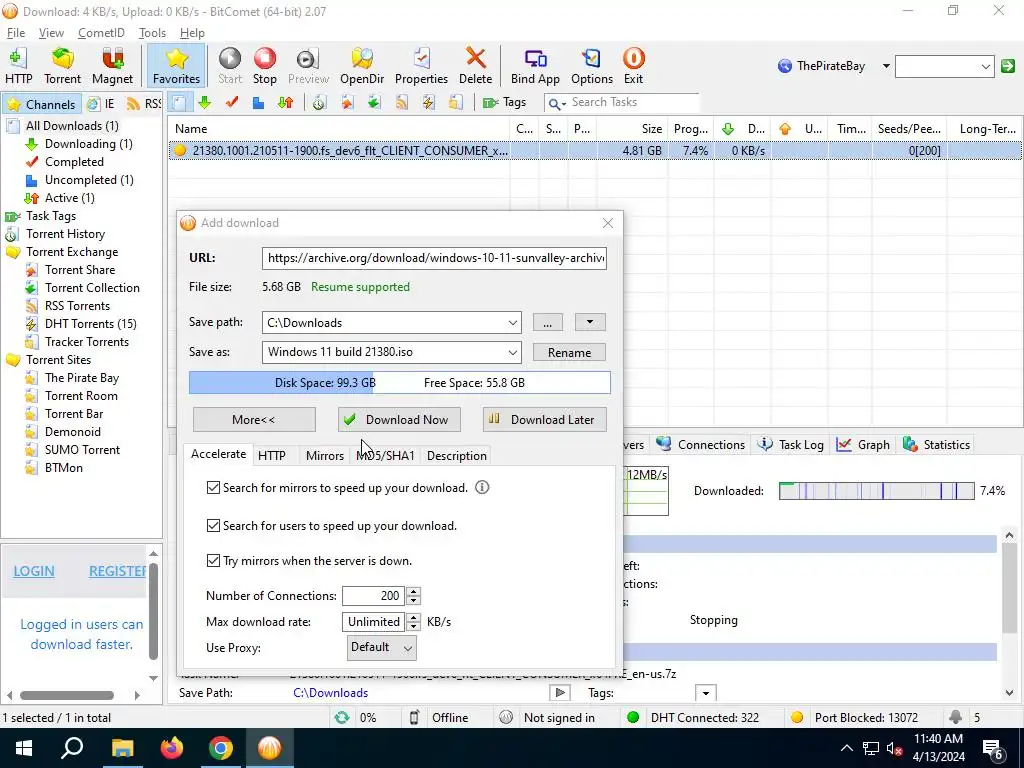Close the Add download dialog
The height and width of the screenshot is (768, 1024).
pyautogui.click(x=608, y=223)
